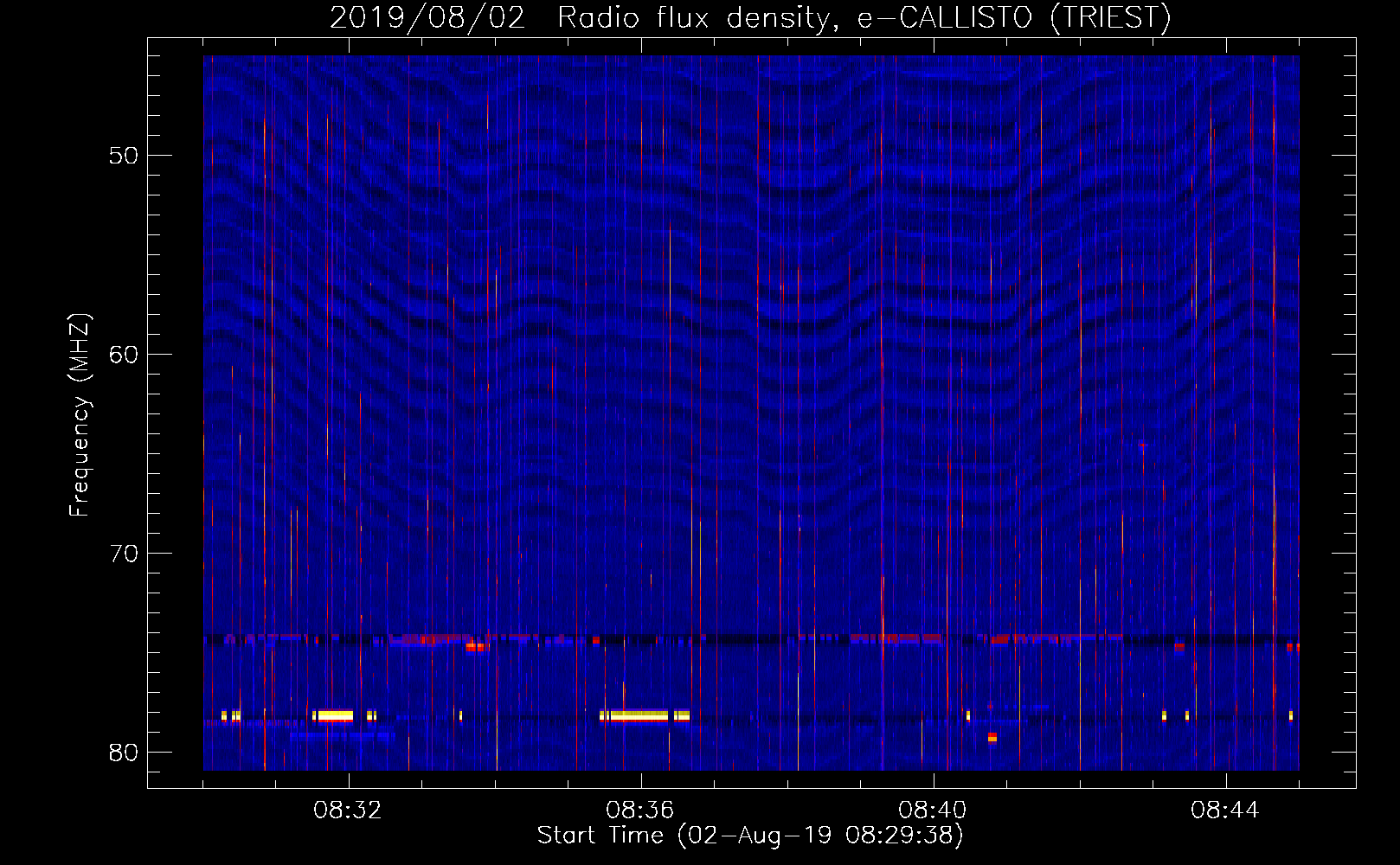Click the 08:40 time tick label
The height and width of the screenshot is (865, 1400).
pyautogui.click(x=933, y=811)
